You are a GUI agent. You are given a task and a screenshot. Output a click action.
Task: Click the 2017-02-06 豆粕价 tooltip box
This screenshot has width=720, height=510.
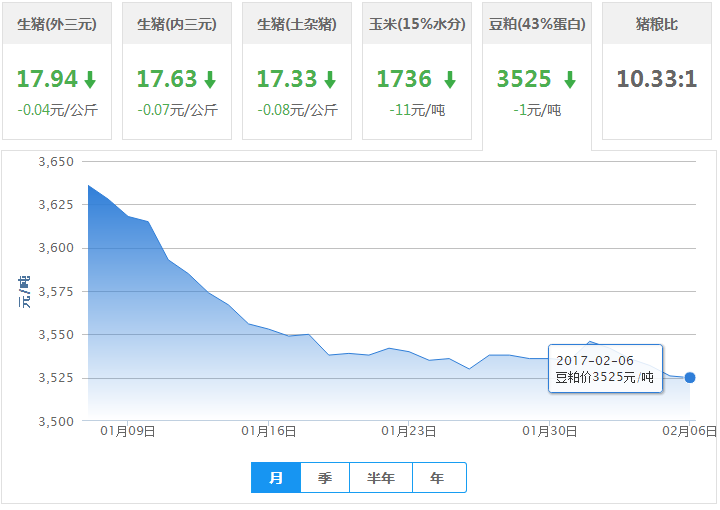coord(605,369)
